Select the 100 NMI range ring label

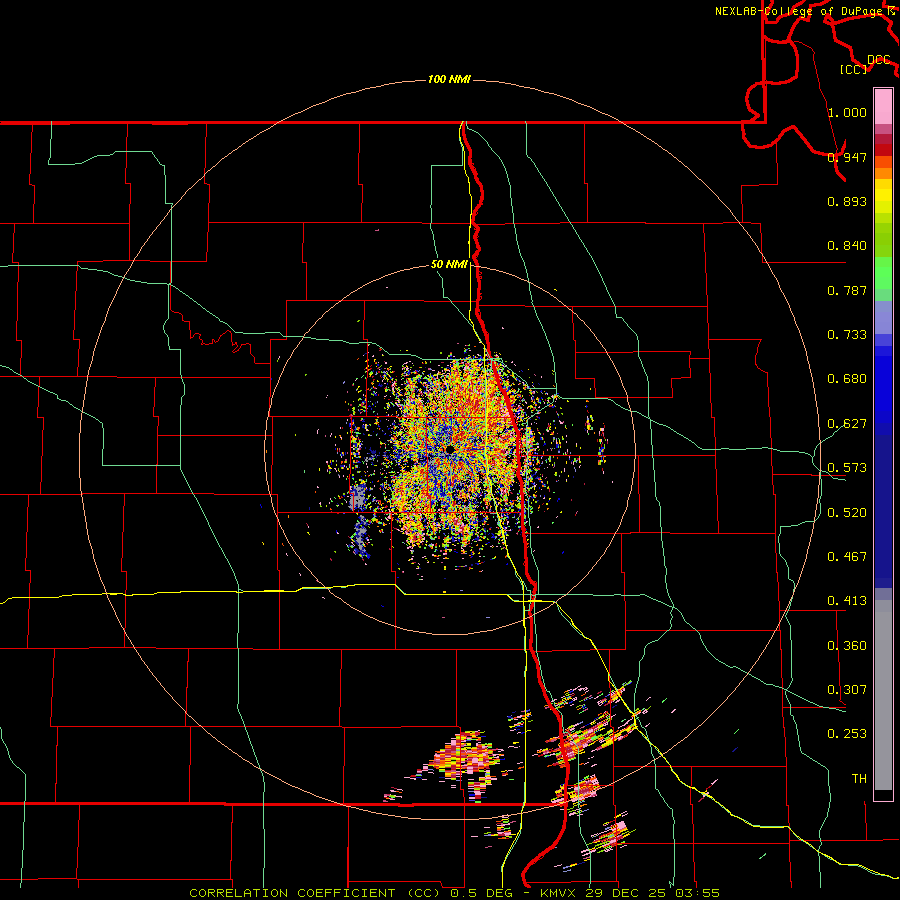coord(449,79)
